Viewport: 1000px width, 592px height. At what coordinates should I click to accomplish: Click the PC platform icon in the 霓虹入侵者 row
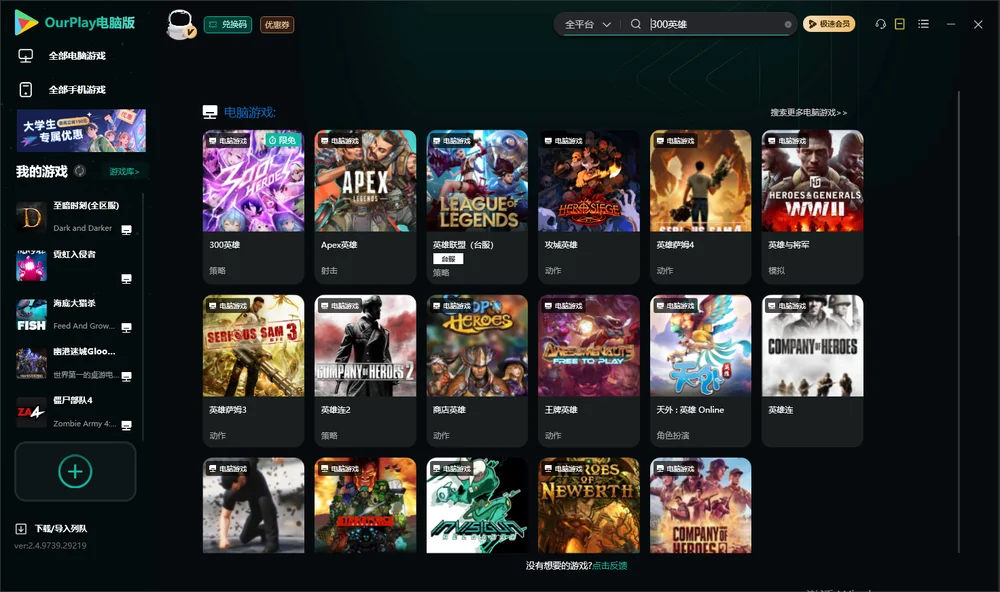tap(126, 279)
